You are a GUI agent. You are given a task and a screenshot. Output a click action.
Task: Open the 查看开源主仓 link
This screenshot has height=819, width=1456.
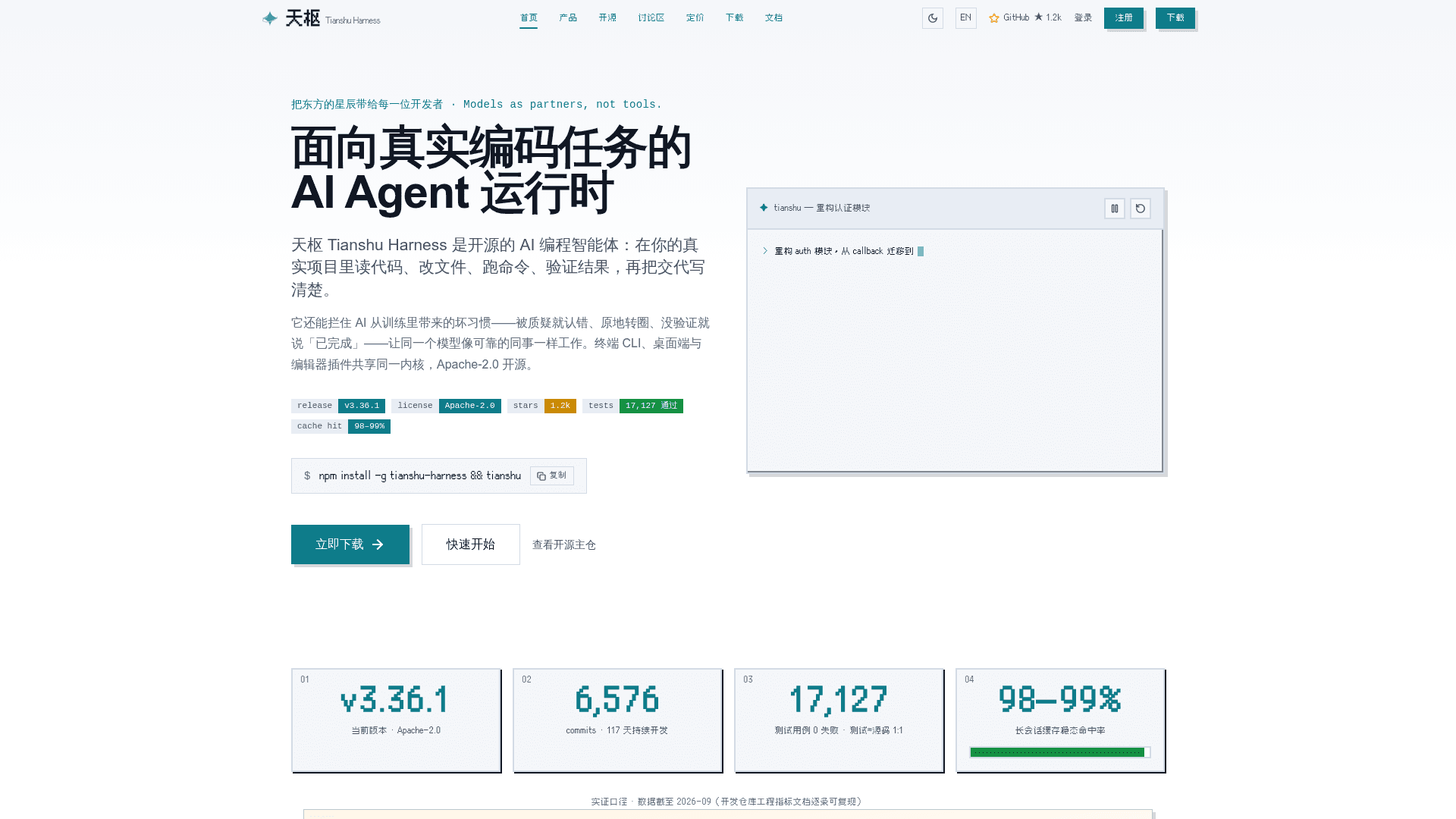(x=564, y=545)
